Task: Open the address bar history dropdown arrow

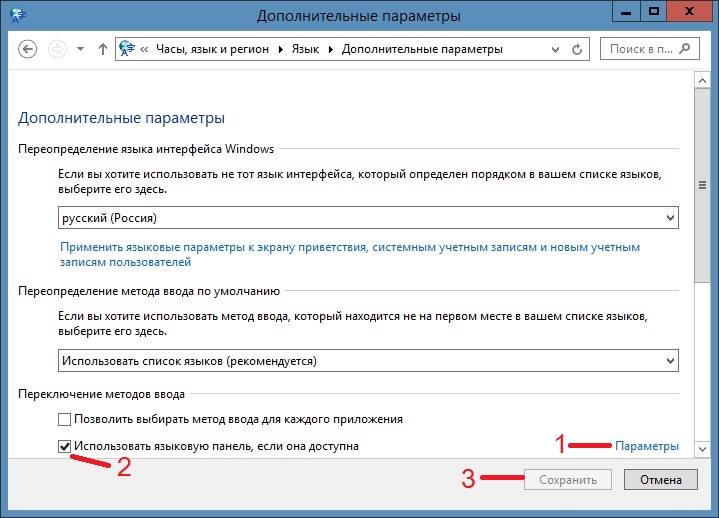Action: pyautogui.click(x=555, y=49)
